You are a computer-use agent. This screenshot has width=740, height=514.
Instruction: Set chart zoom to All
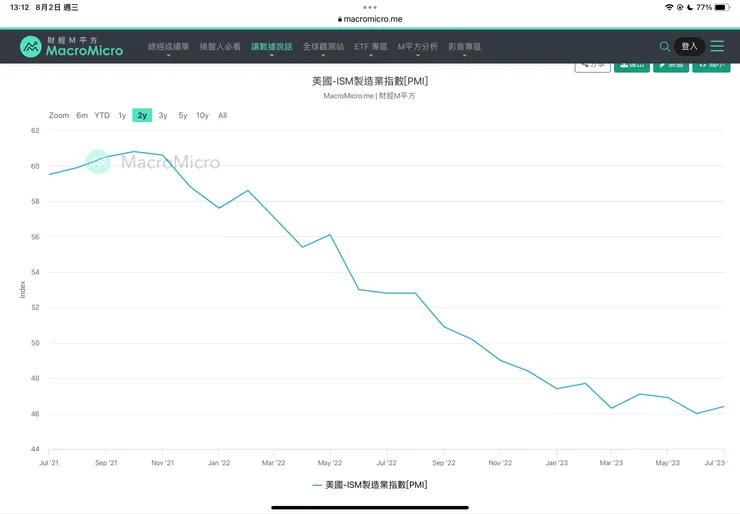(x=223, y=115)
